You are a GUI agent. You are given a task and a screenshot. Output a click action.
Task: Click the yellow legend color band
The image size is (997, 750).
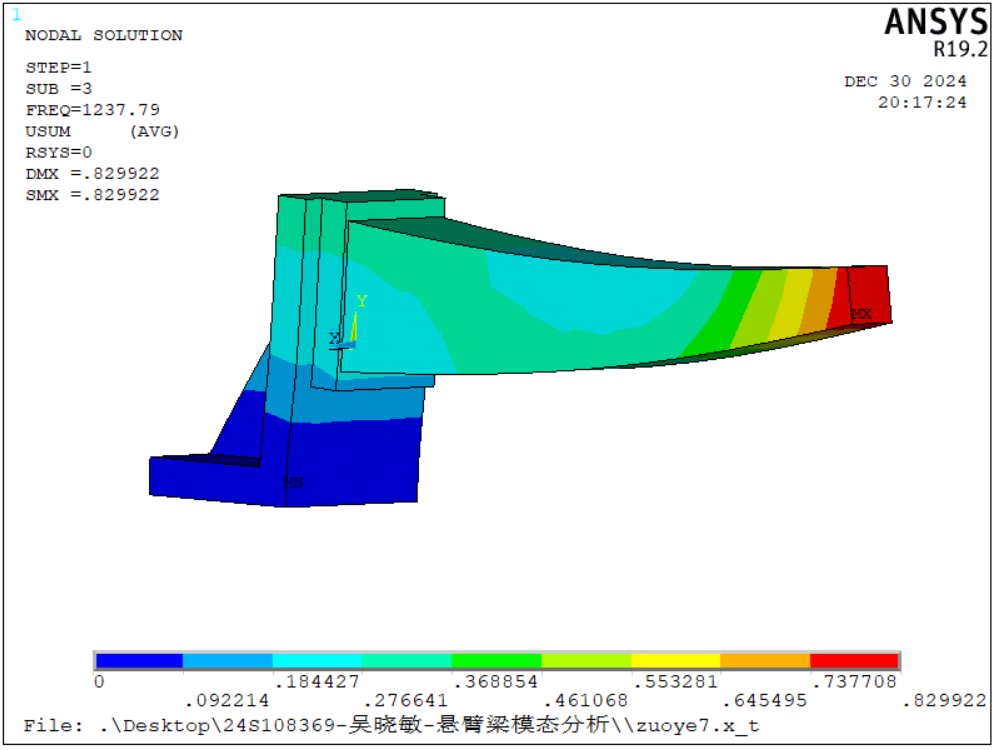[x=676, y=662]
